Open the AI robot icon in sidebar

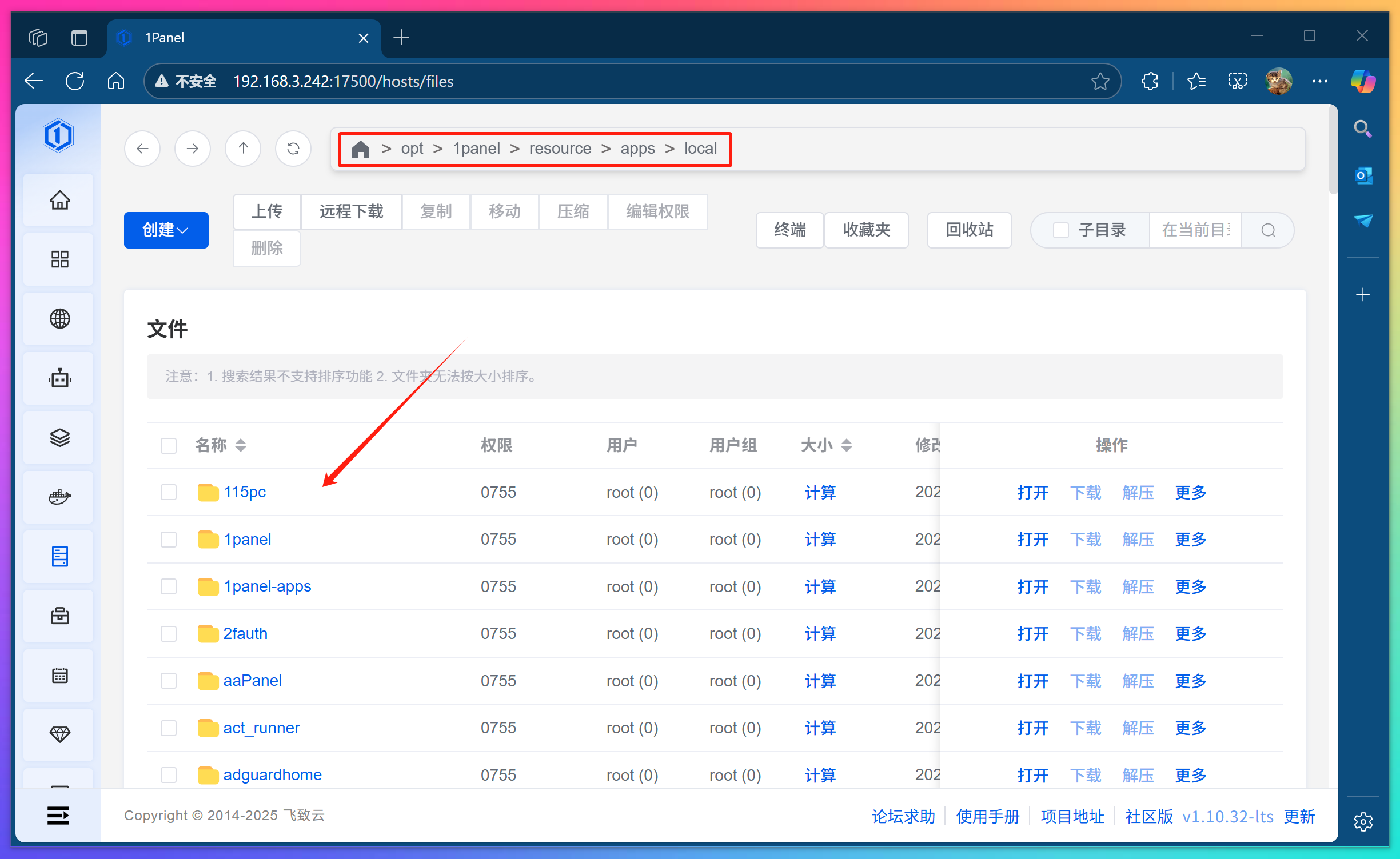(58, 378)
